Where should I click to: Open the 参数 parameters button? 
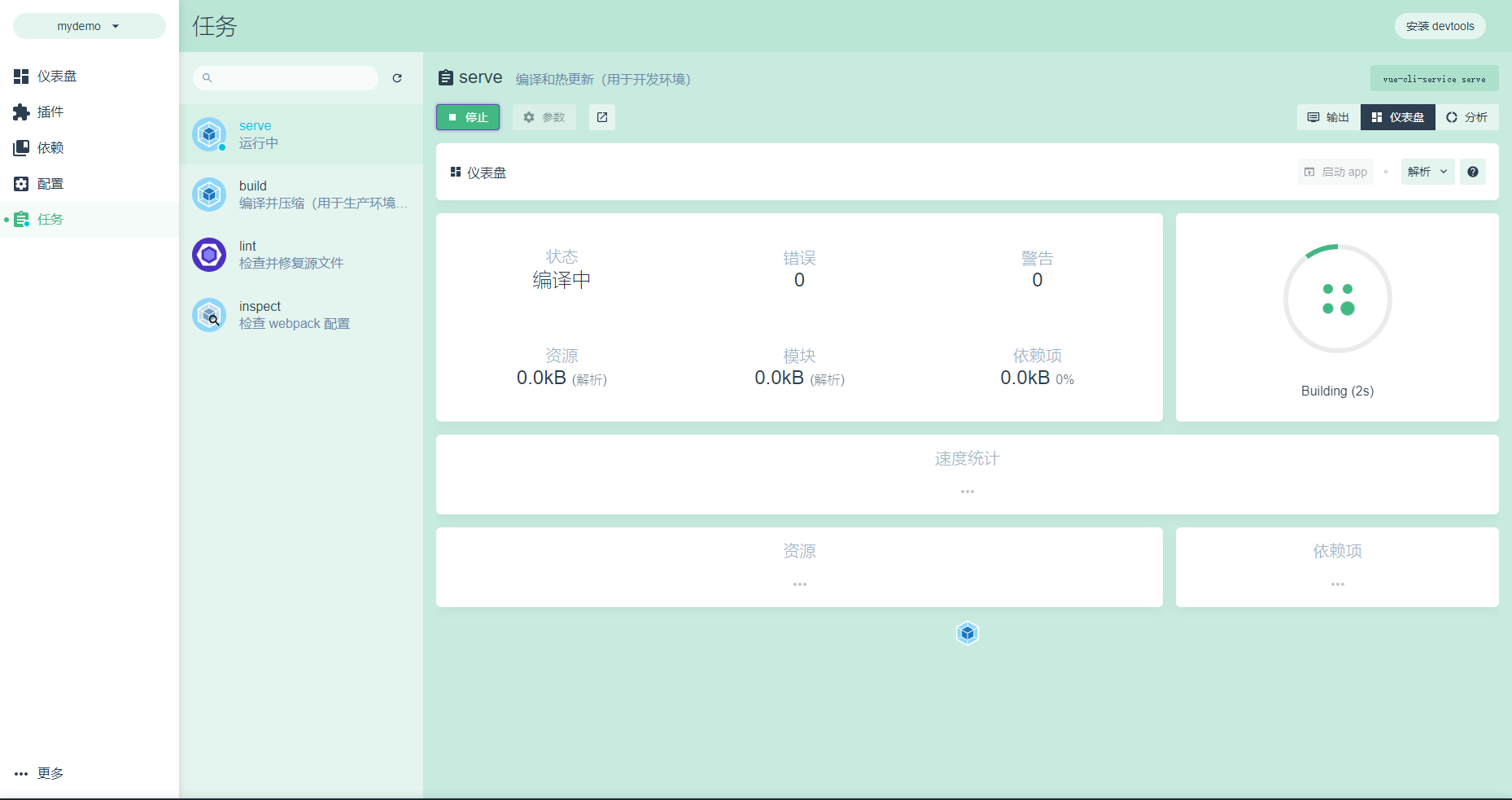pyautogui.click(x=544, y=117)
